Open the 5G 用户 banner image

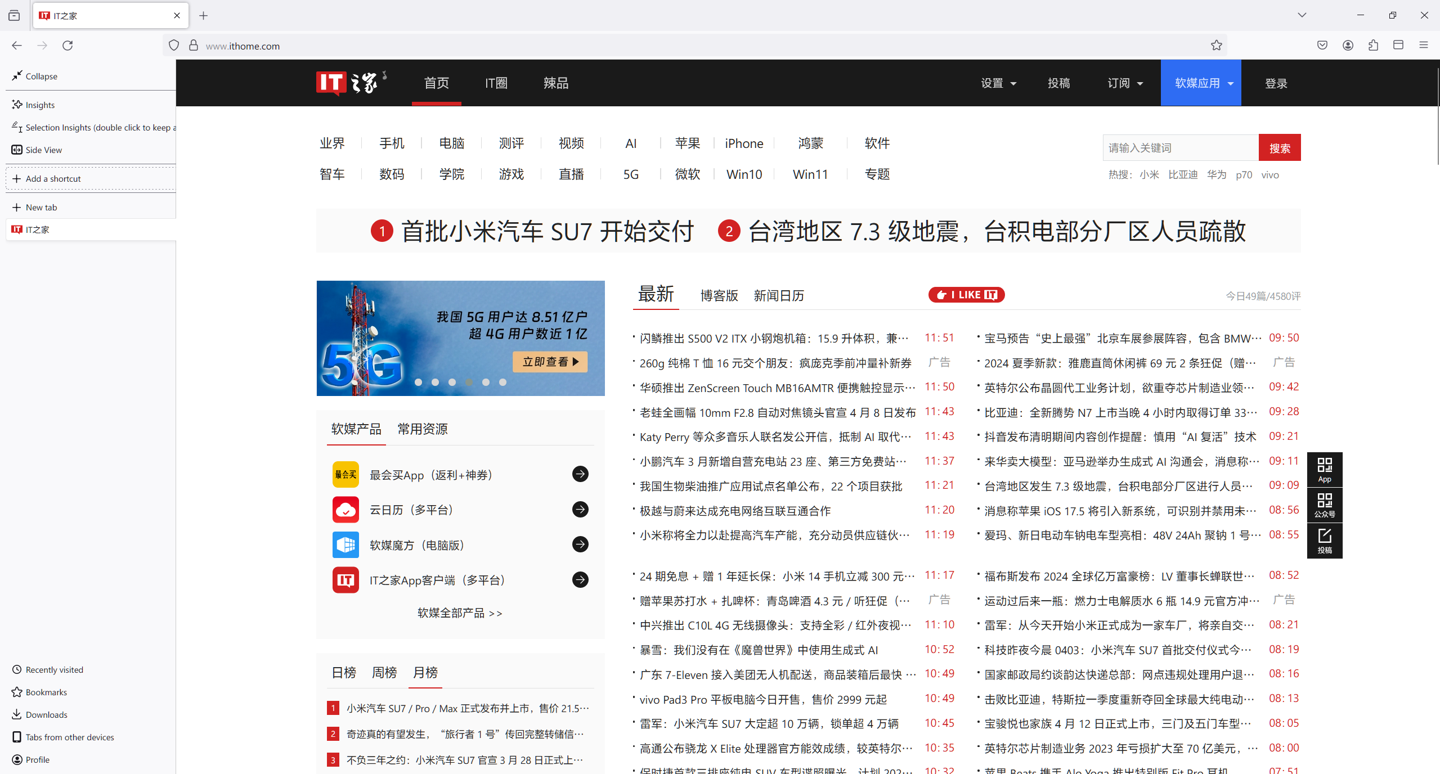460,338
